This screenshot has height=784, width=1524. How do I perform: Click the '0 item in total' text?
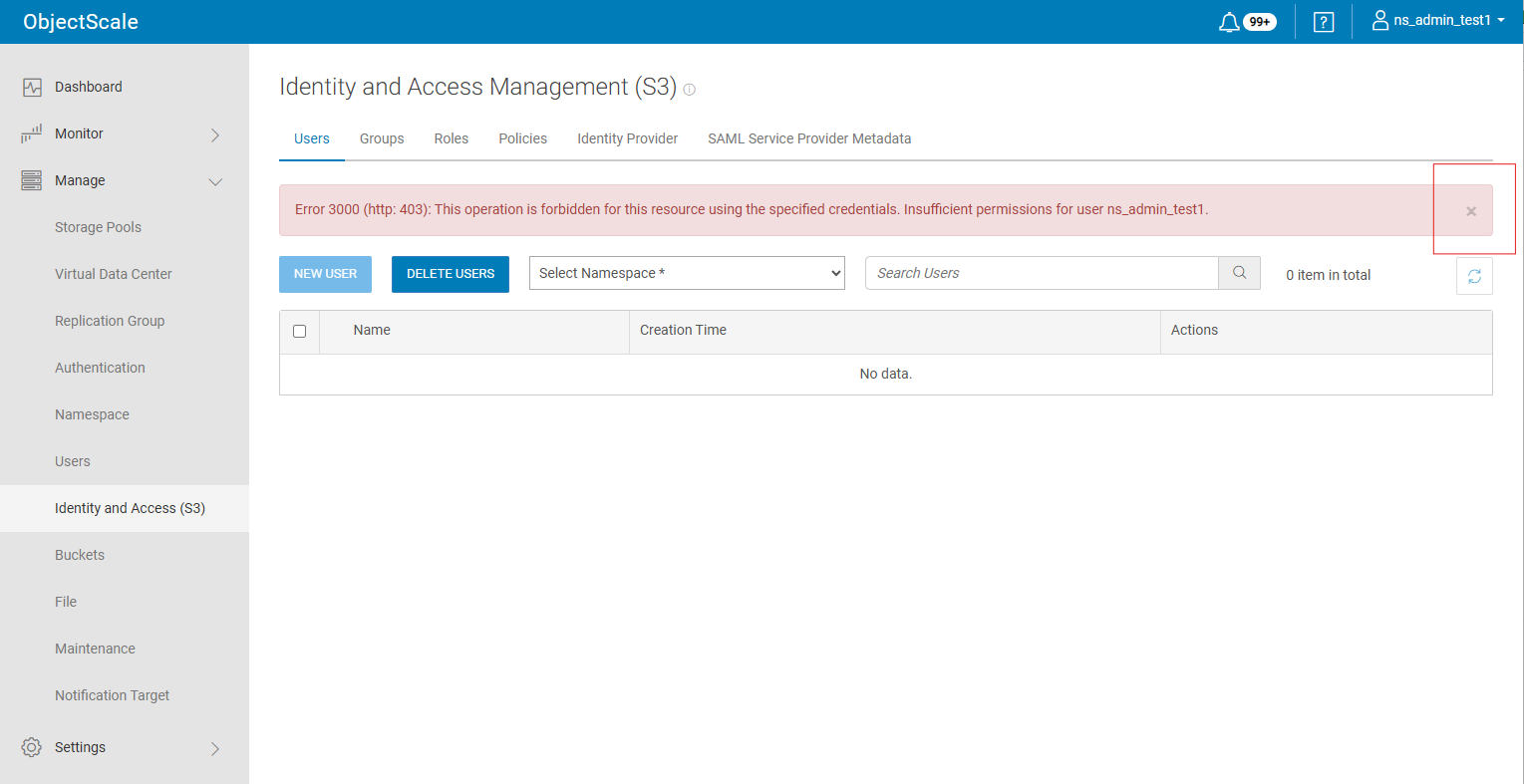pos(1328,275)
